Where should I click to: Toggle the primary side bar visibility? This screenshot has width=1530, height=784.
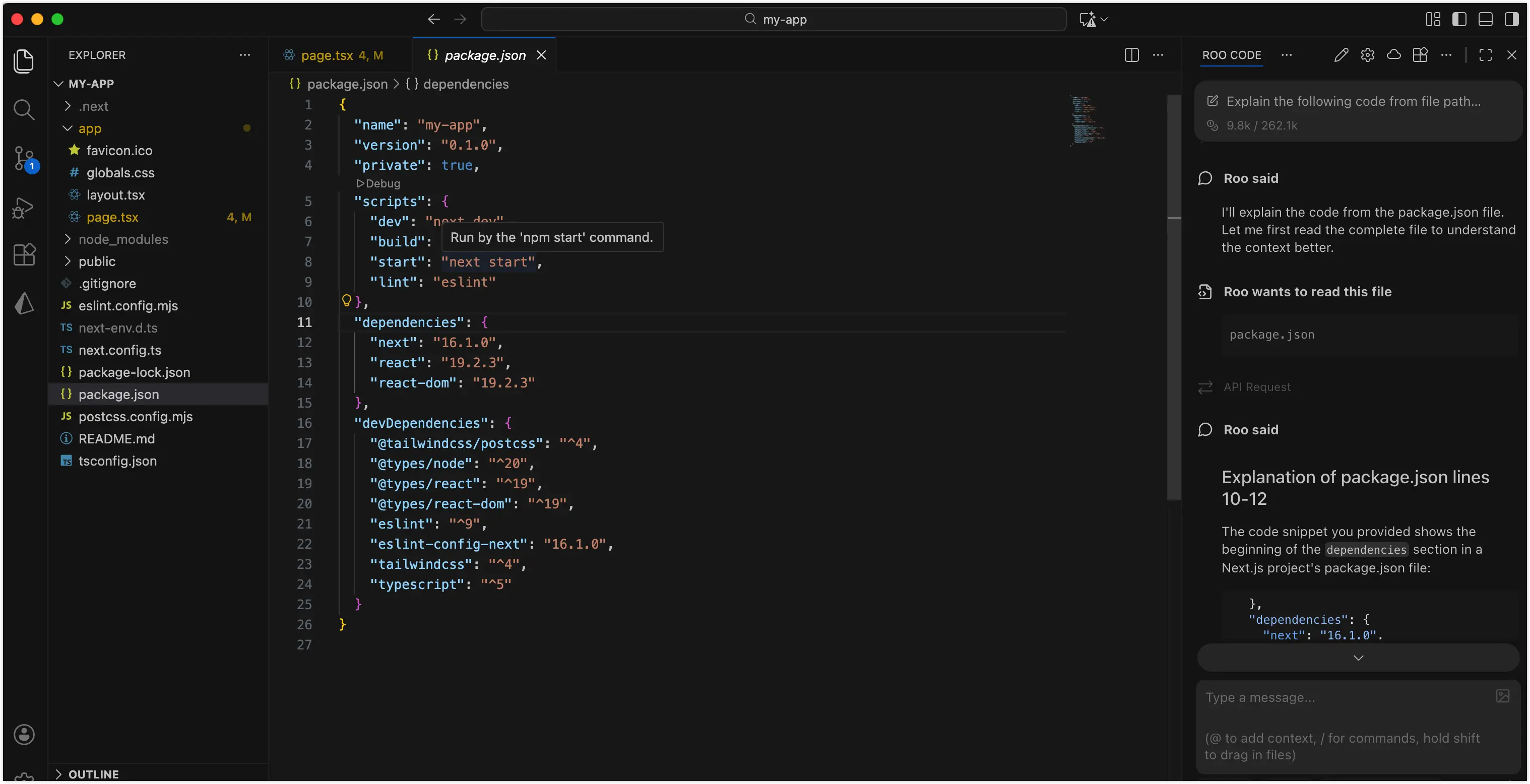1459,19
